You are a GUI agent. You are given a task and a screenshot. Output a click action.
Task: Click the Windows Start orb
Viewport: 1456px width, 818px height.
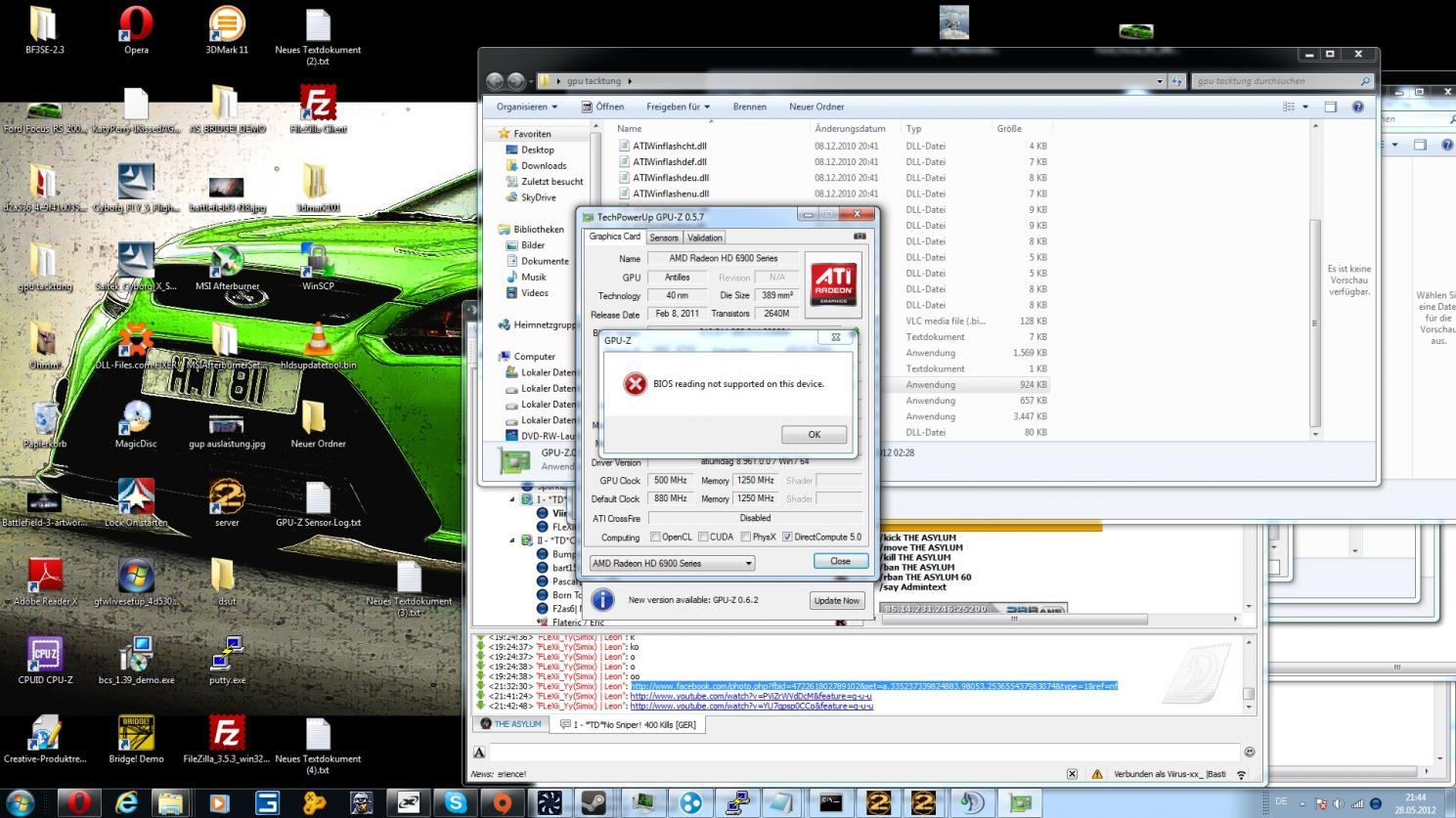21,803
